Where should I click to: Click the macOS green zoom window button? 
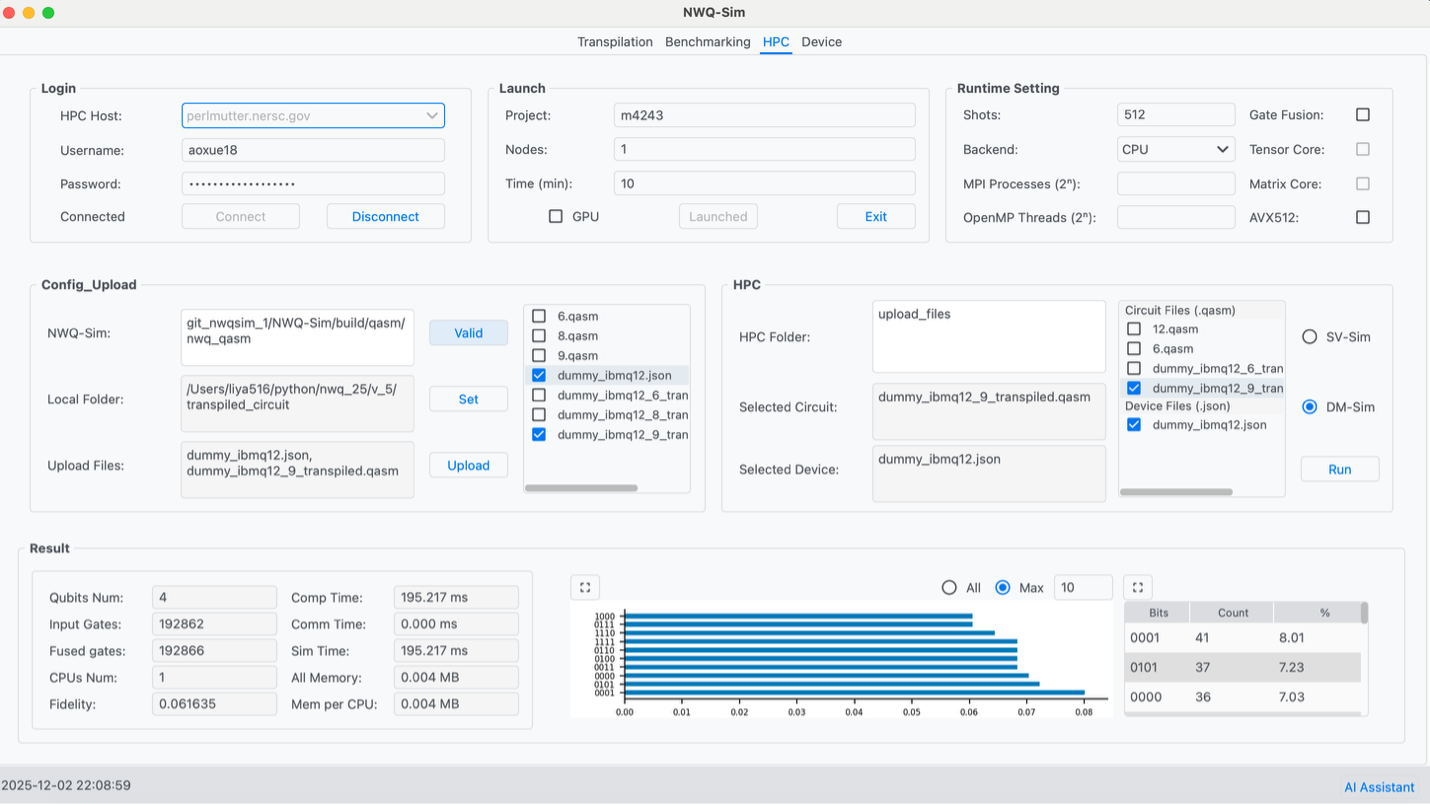pos(48,13)
